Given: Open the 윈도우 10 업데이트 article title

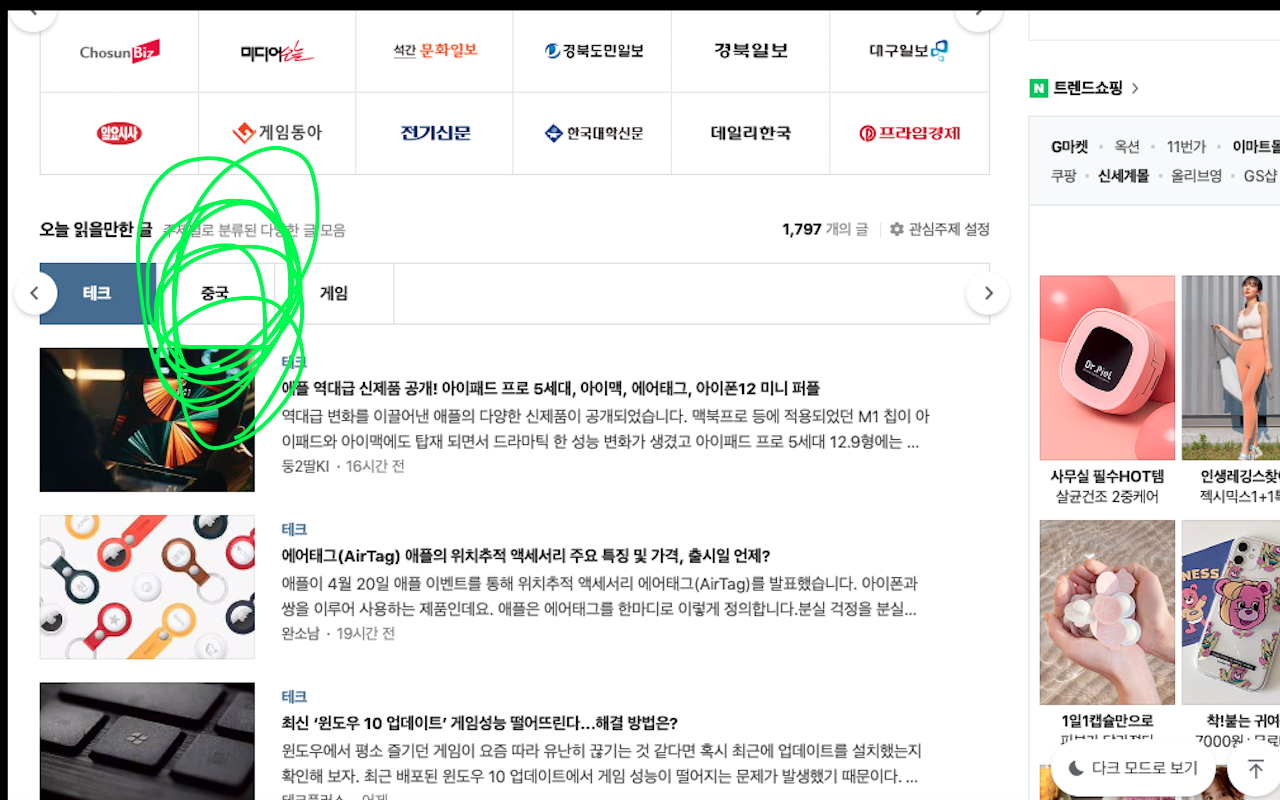Looking at the screenshot, I should (480, 723).
